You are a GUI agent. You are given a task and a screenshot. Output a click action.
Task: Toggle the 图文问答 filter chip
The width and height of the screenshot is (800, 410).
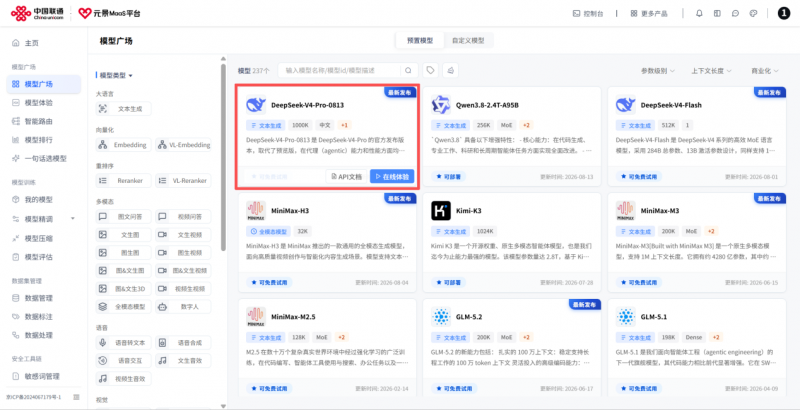coord(123,217)
